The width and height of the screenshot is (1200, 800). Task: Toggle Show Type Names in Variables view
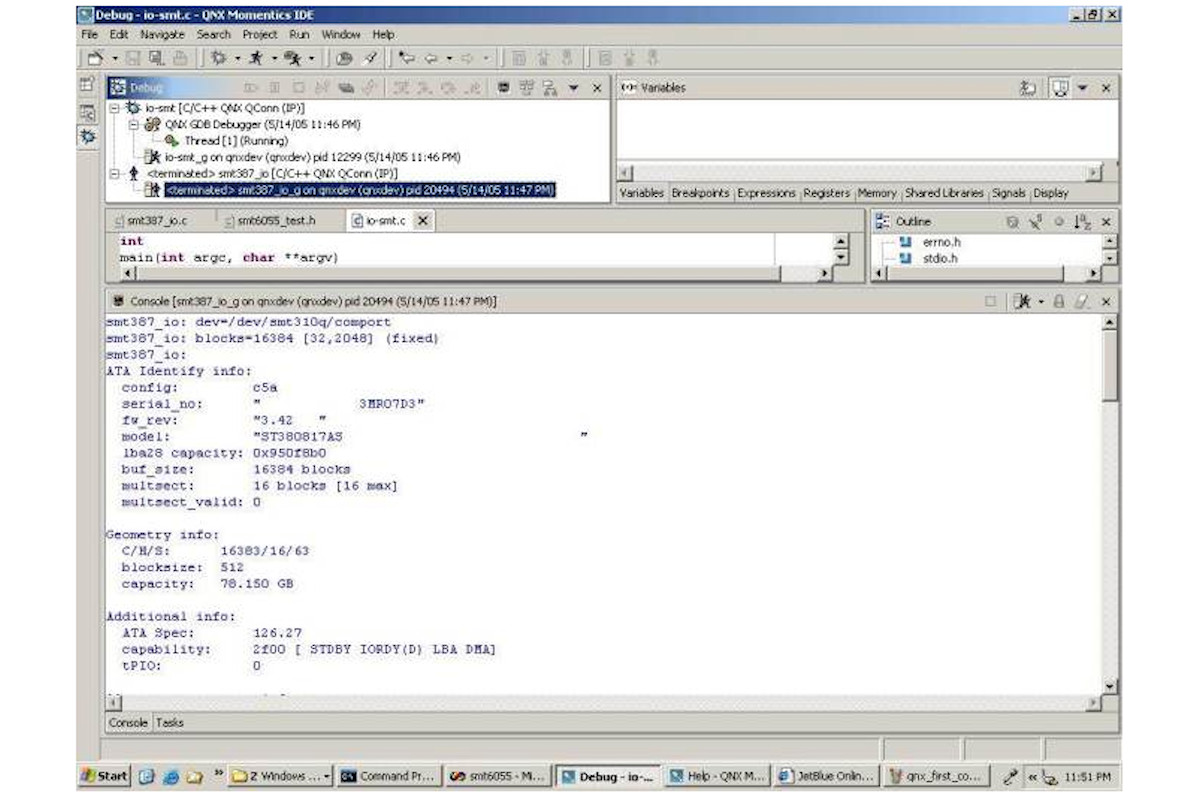point(1028,88)
